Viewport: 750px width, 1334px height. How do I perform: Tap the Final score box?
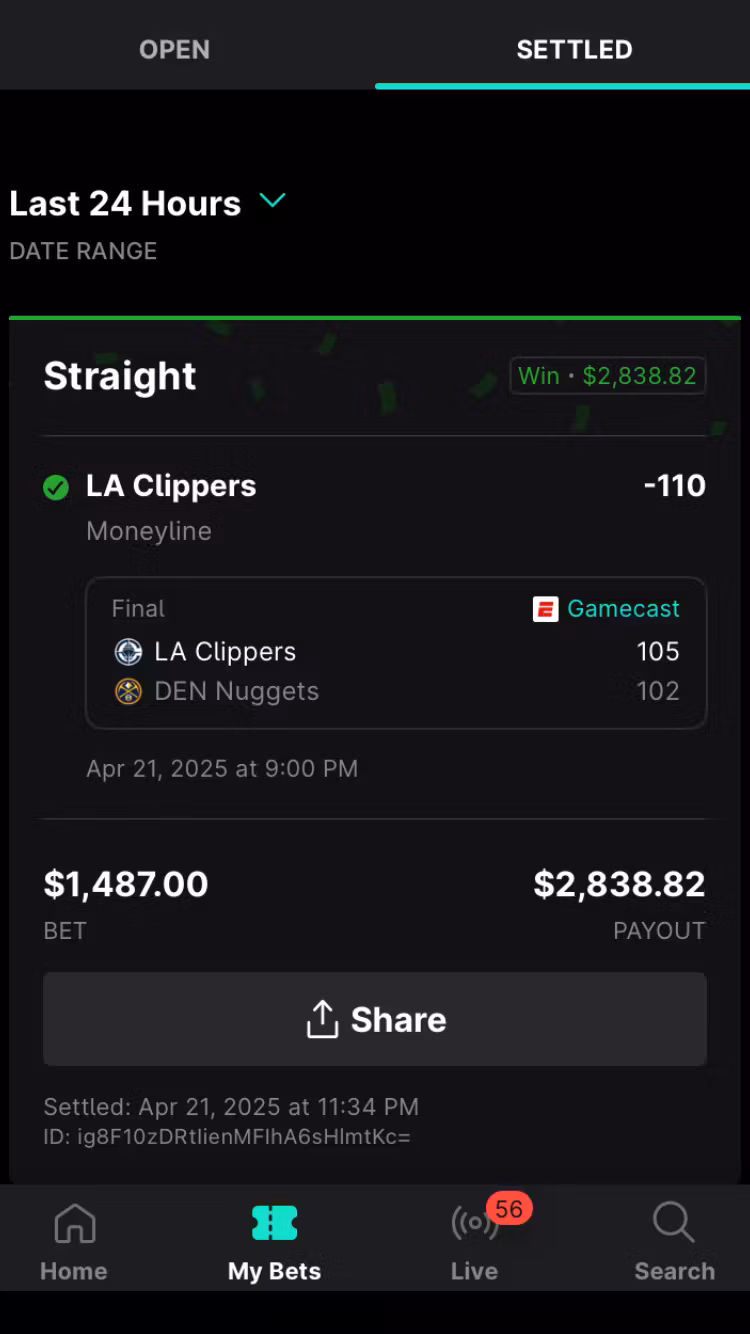(395, 652)
